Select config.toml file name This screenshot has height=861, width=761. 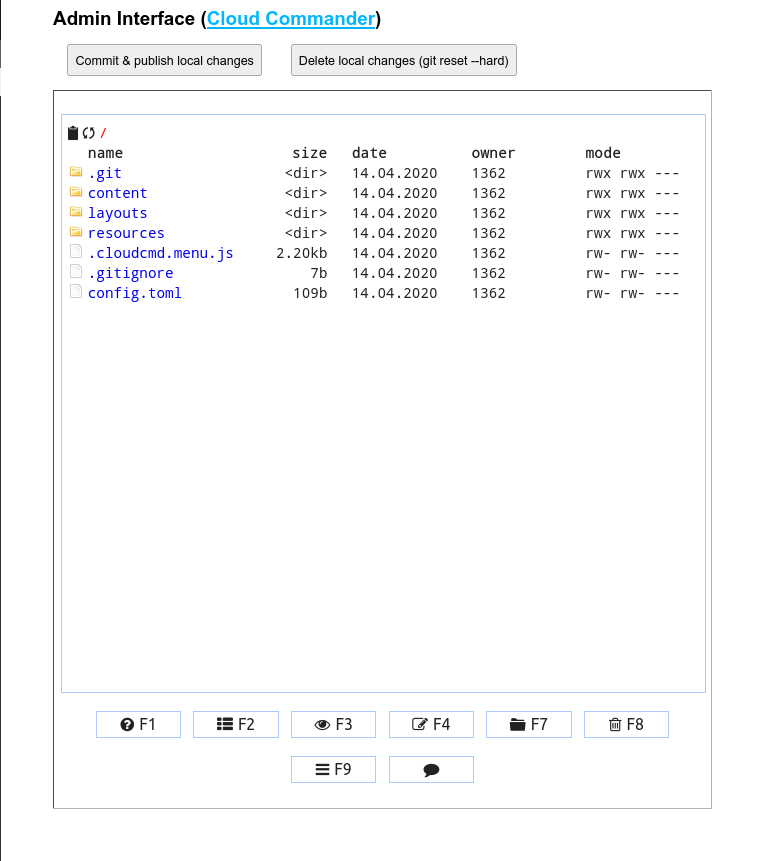(x=135, y=293)
